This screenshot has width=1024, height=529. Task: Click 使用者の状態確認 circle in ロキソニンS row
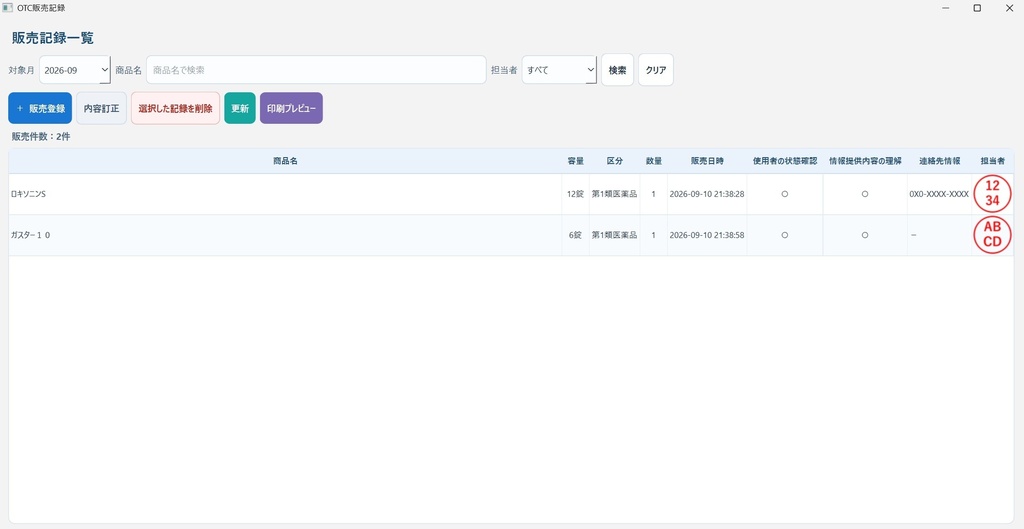tap(785, 194)
